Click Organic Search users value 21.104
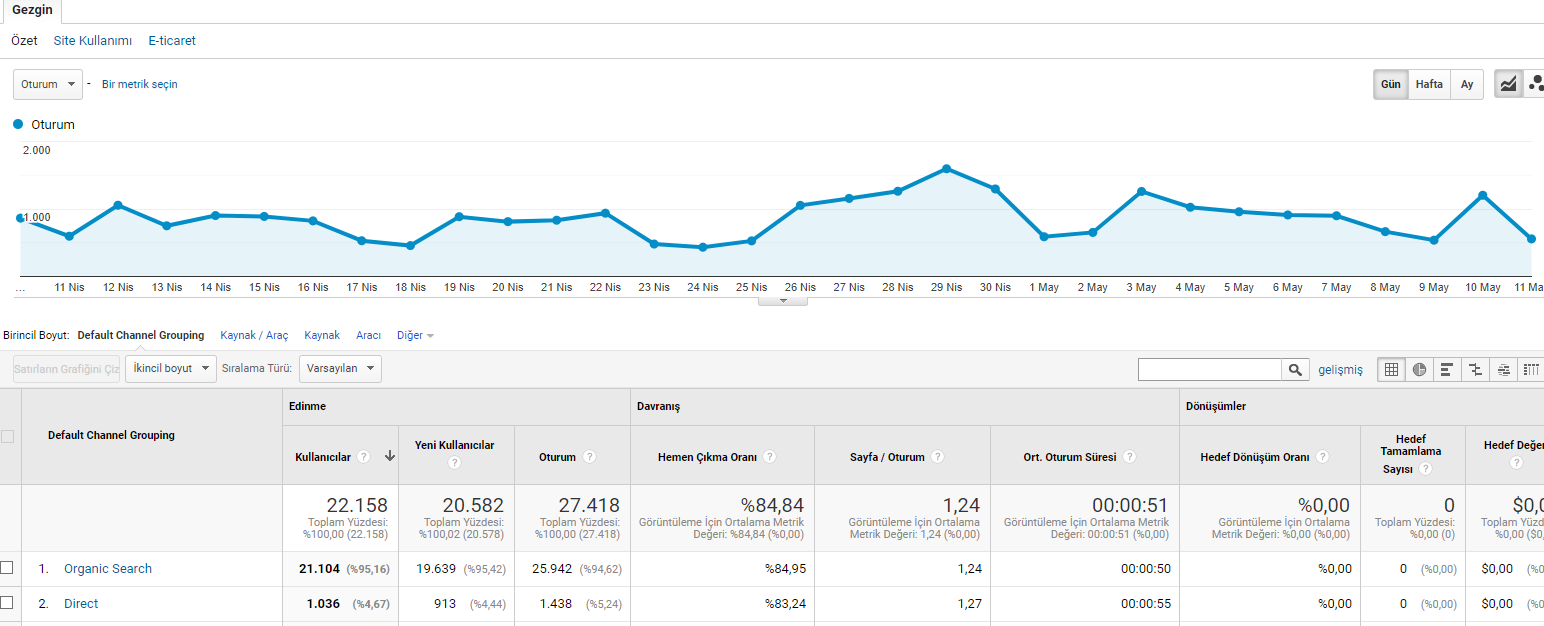This screenshot has width=1544, height=626. coord(320,569)
